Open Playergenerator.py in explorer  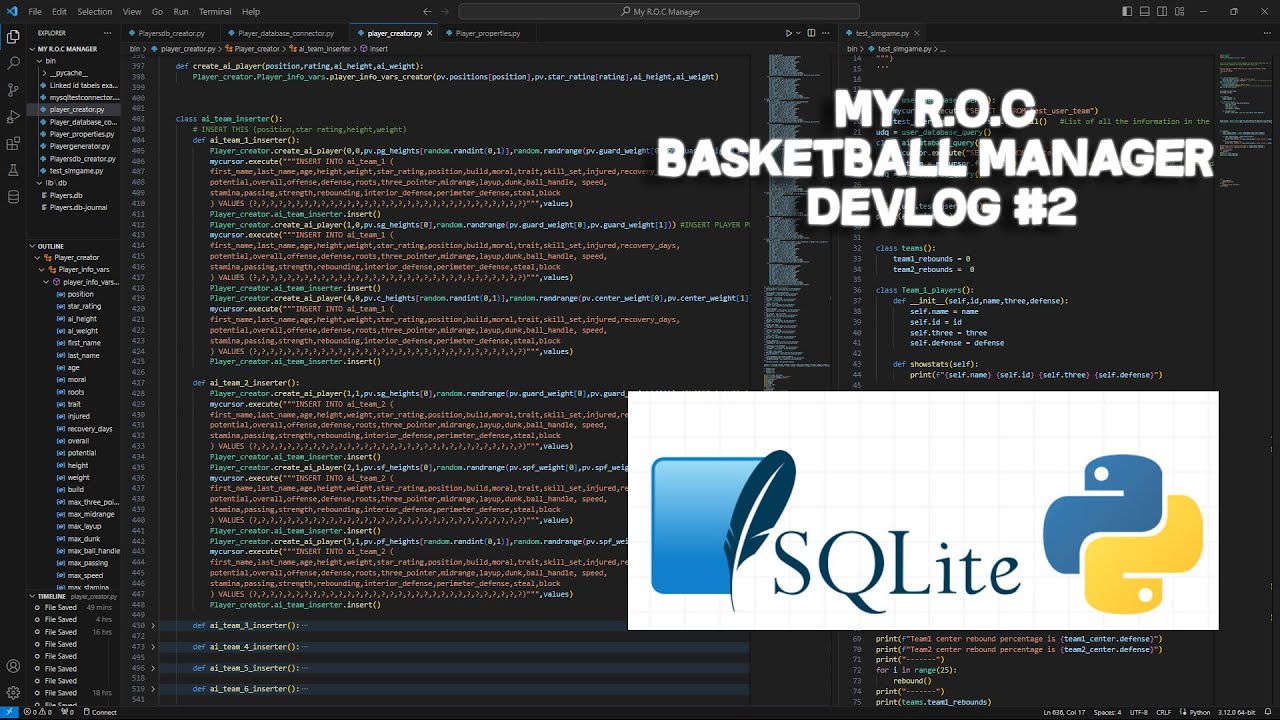79,146
